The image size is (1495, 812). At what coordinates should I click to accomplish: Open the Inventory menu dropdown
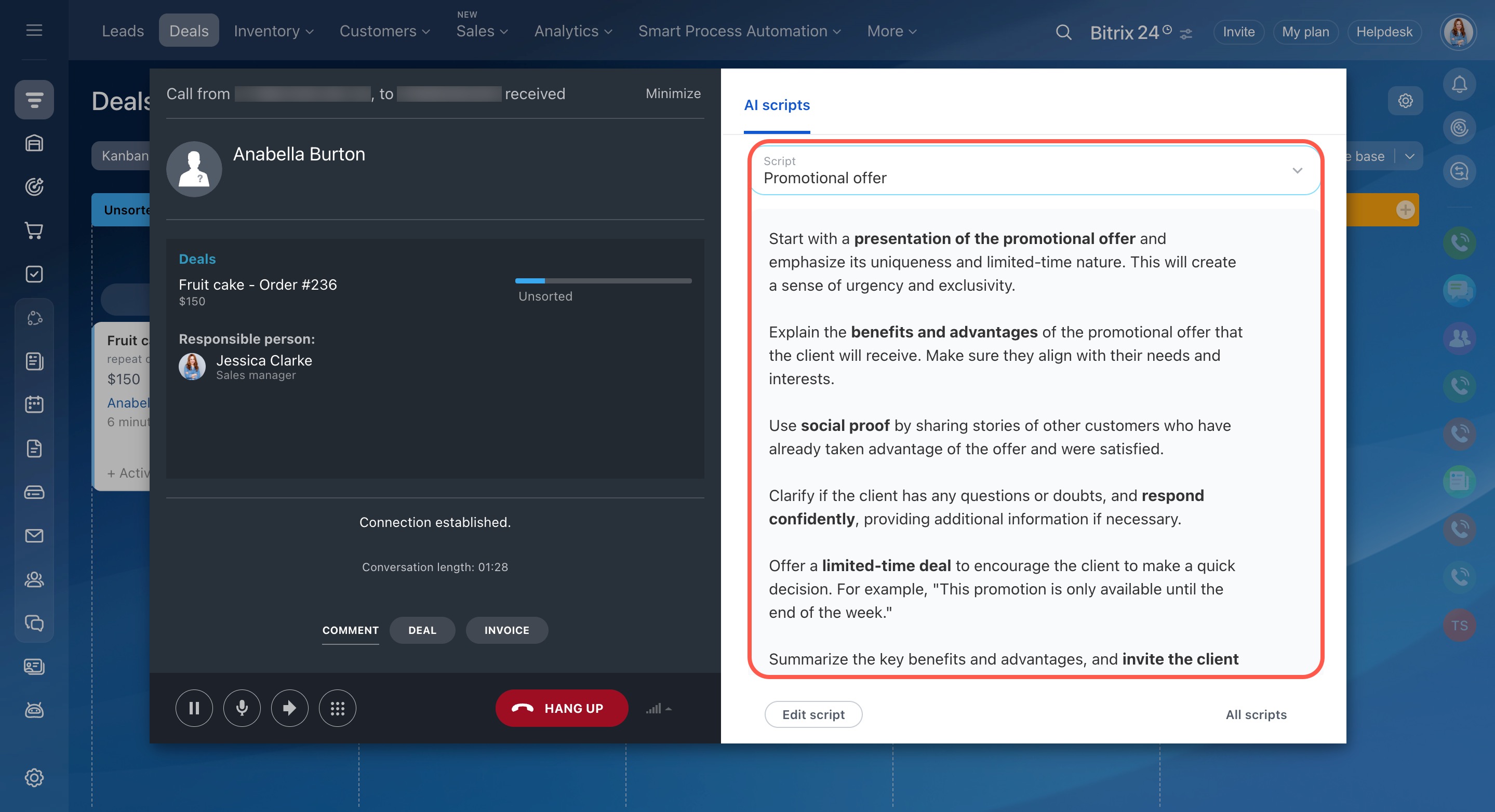[x=273, y=31]
